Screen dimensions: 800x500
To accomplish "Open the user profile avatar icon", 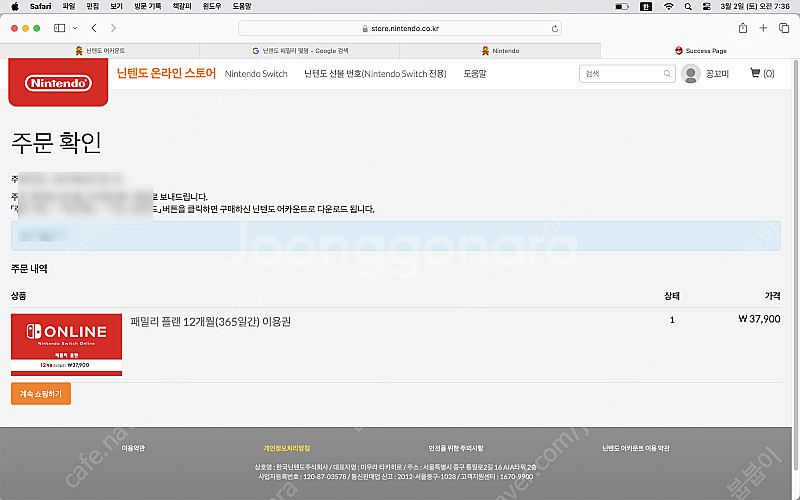I will coord(691,74).
